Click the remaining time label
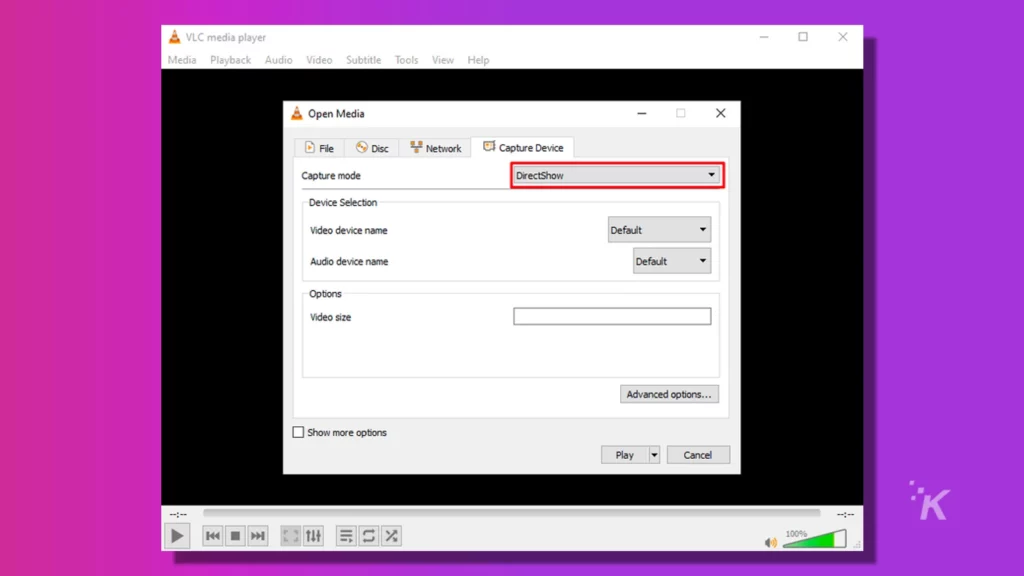1024x576 pixels. coord(846,515)
